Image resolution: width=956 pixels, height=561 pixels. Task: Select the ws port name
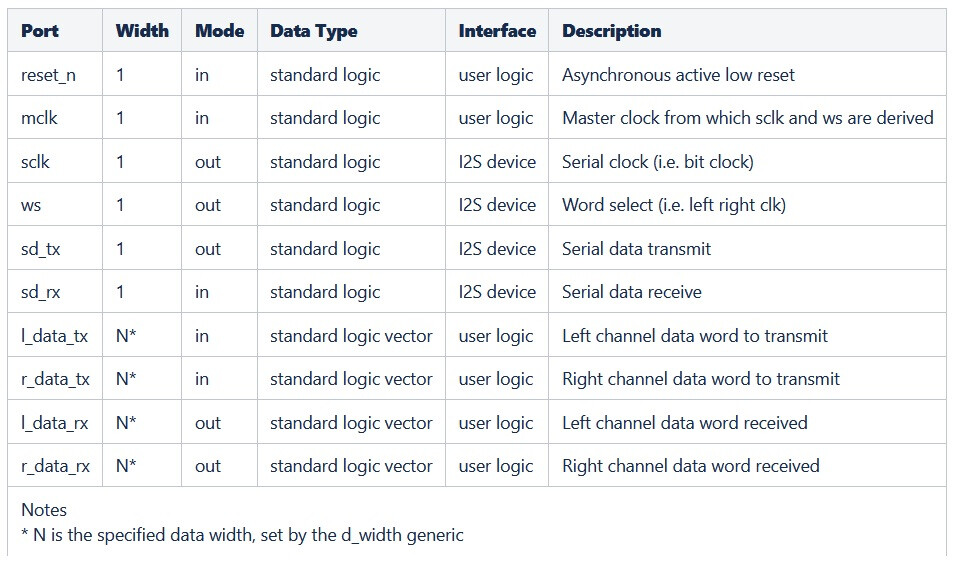click(31, 205)
